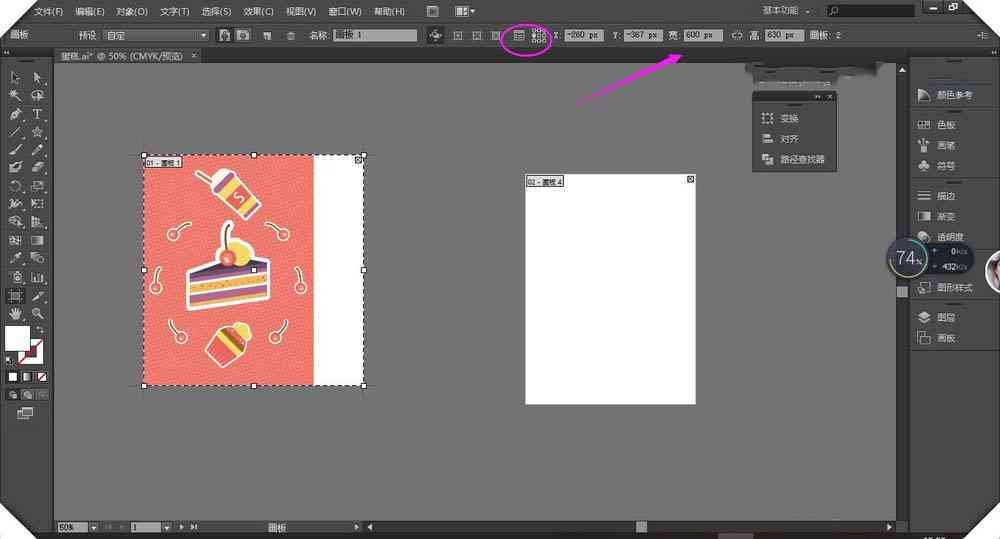This screenshot has width=1000, height=539.
Task: Select the Shape Builder tool
Action: [15, 222]
